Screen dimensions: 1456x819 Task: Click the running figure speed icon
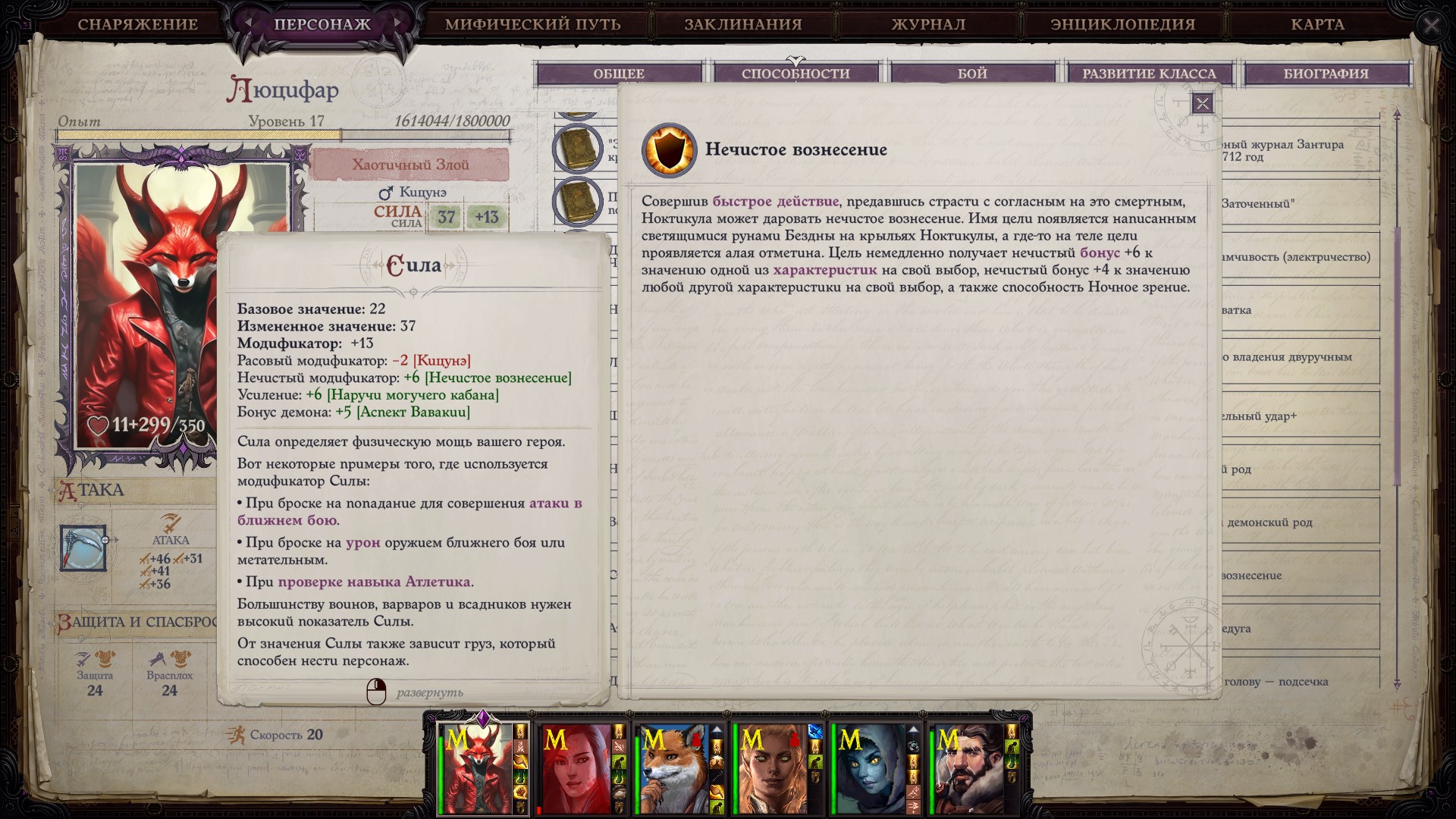(x=236, y=735)
